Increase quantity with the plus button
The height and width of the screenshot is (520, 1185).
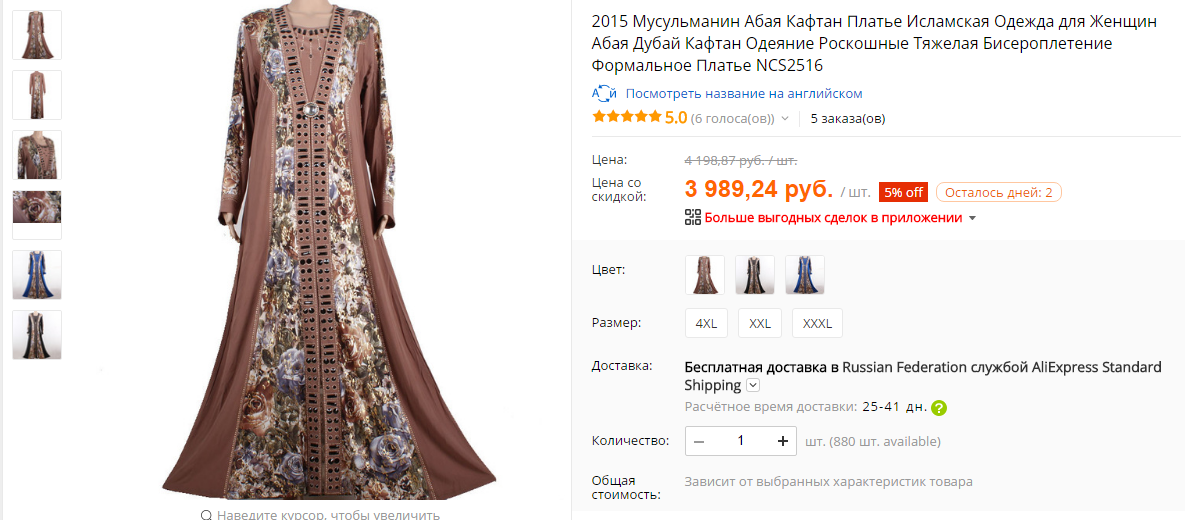point(783,441)
